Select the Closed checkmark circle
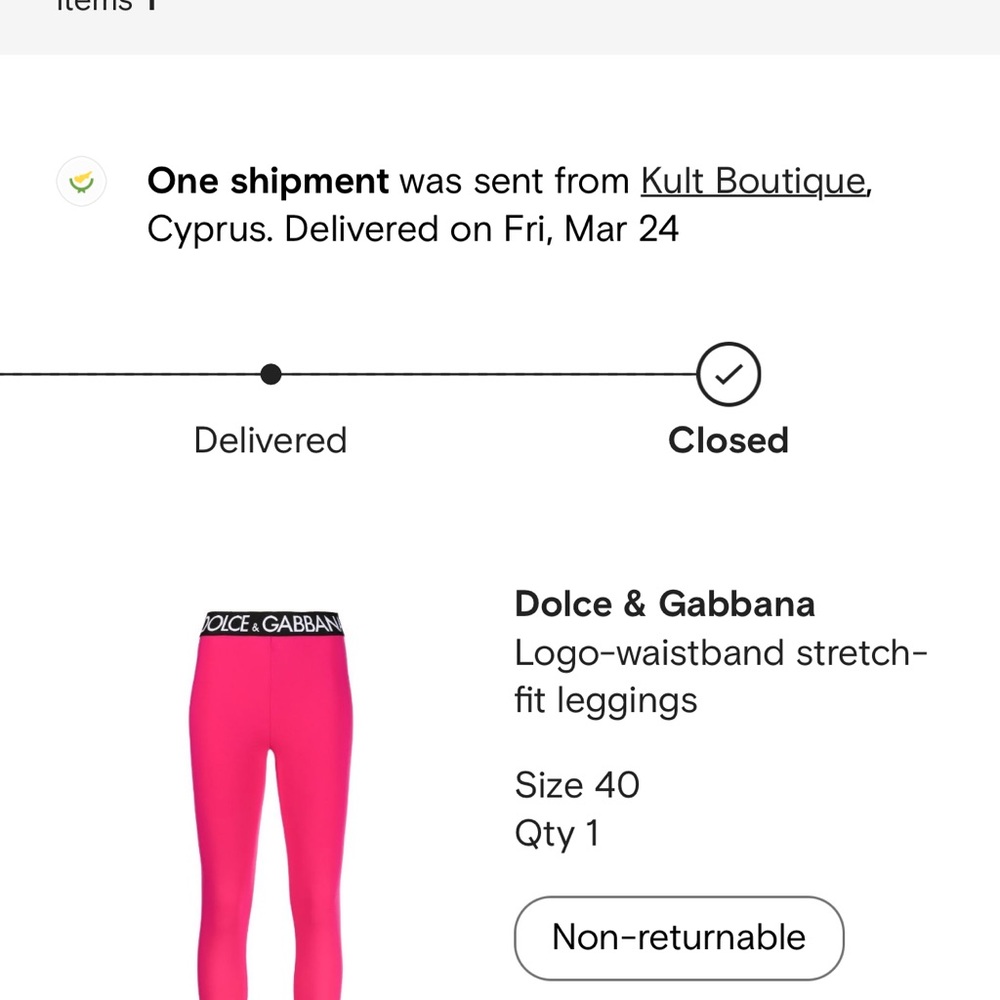Viewport: 1000px width, 1000px height. point(728,374)
